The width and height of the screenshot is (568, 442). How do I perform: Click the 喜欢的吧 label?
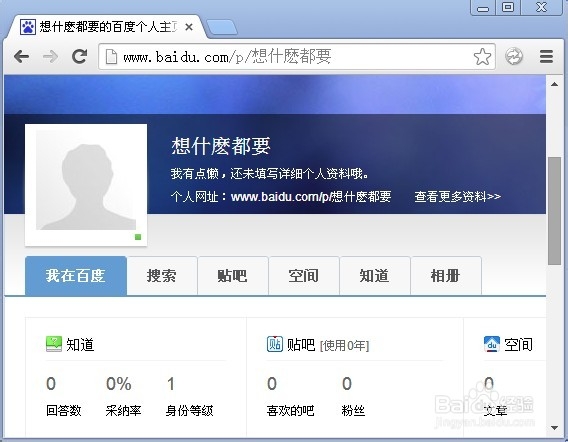(290, 410)
